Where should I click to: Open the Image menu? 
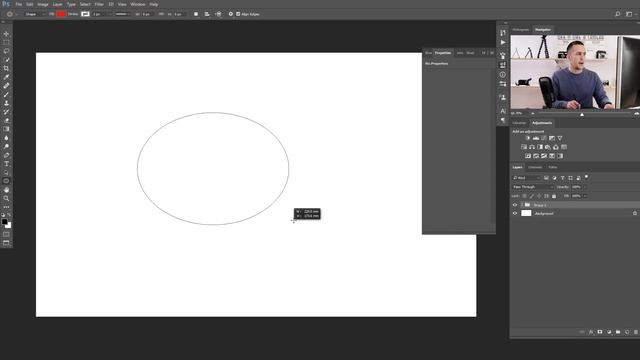click(x=43, y=4)
